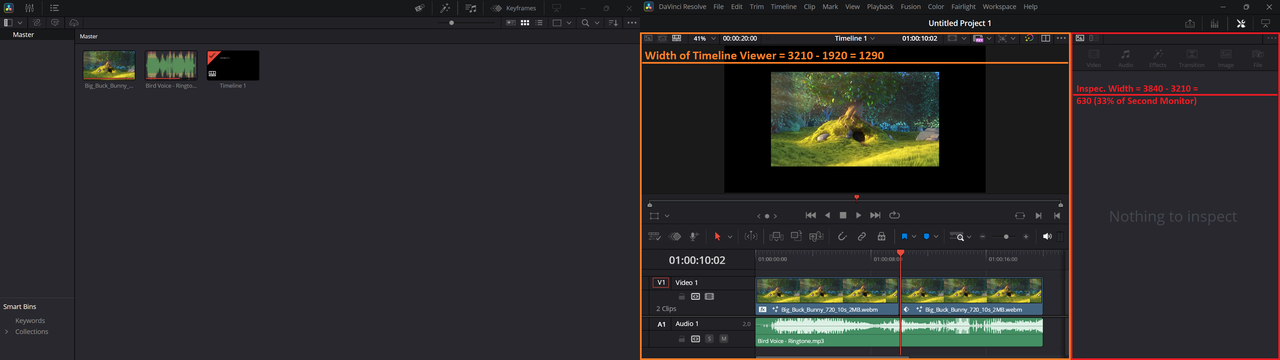
Task: Toggle the dual viewer split icon
Action: click(1046, 38)
